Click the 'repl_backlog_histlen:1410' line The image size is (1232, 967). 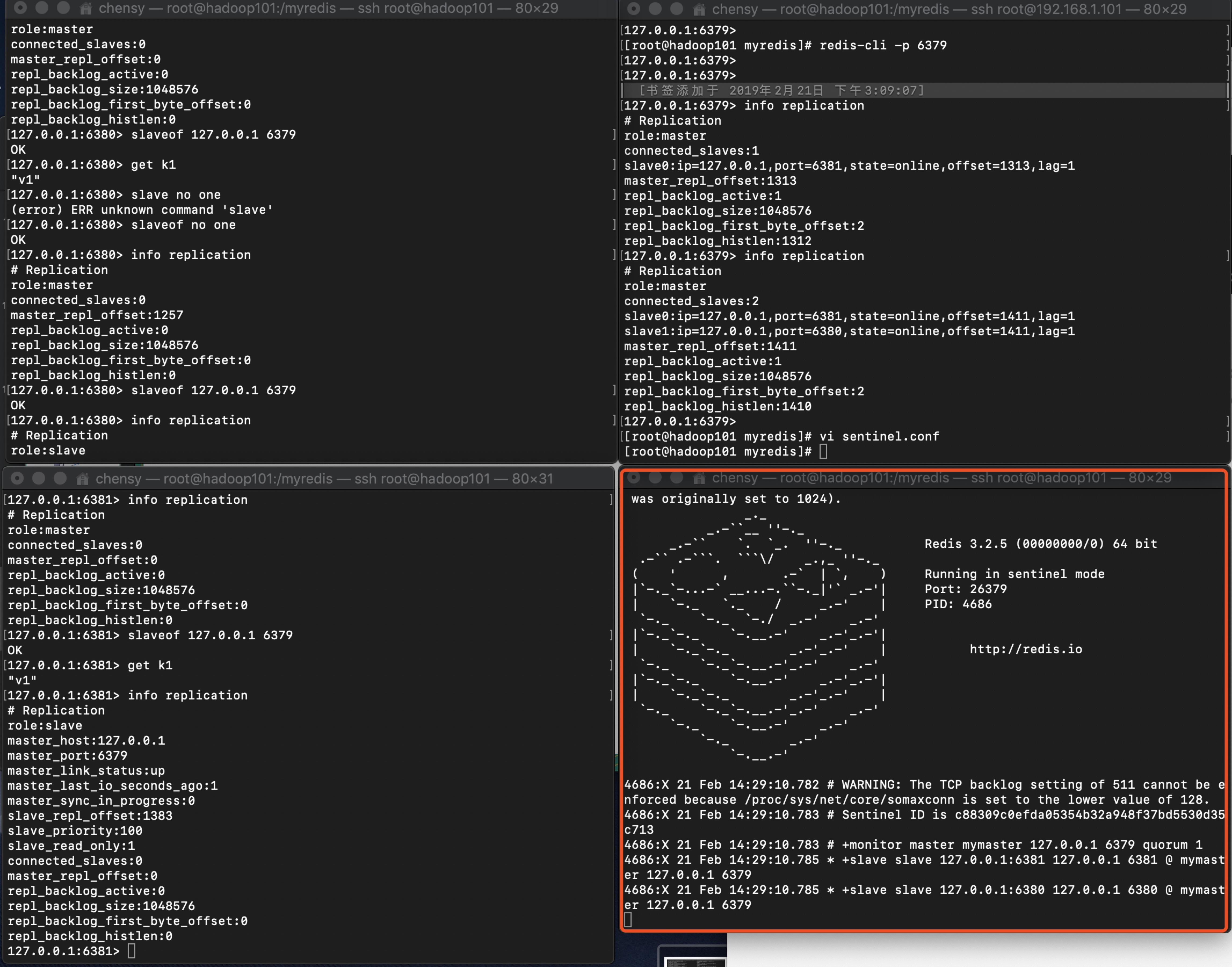(x=717, y=406)
